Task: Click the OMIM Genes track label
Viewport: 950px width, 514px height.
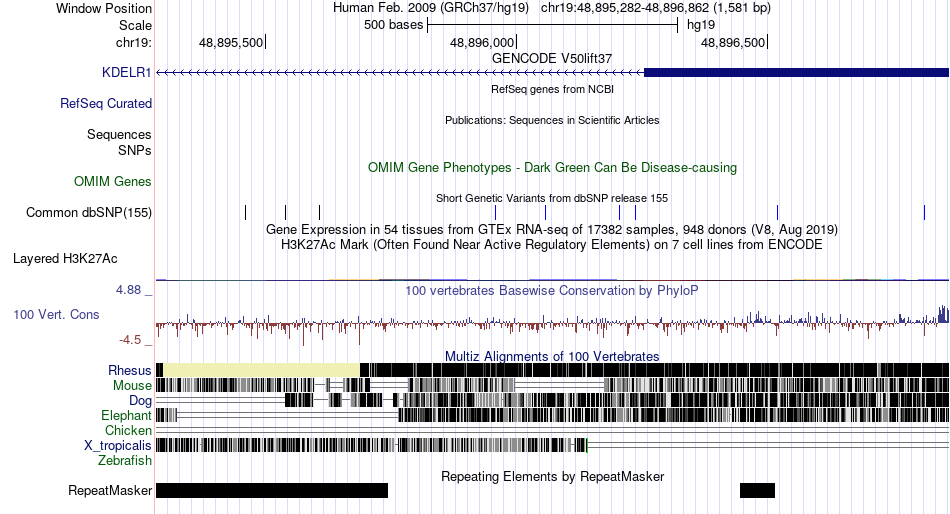Action: (x=113, y=181)
